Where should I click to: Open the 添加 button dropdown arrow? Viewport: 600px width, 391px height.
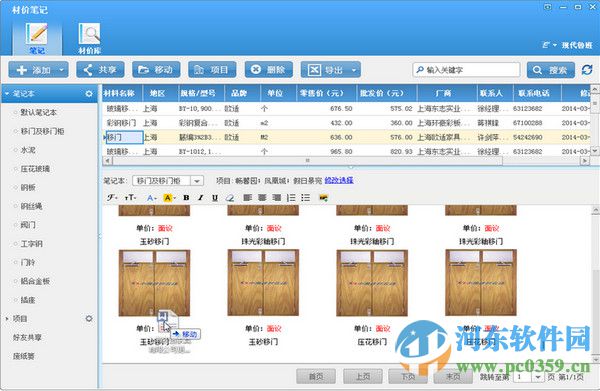coord(62,70)
